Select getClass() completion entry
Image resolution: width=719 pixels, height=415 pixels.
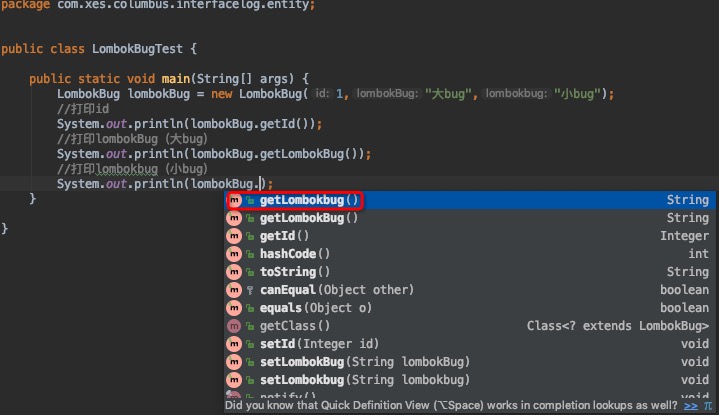[469, 326]
